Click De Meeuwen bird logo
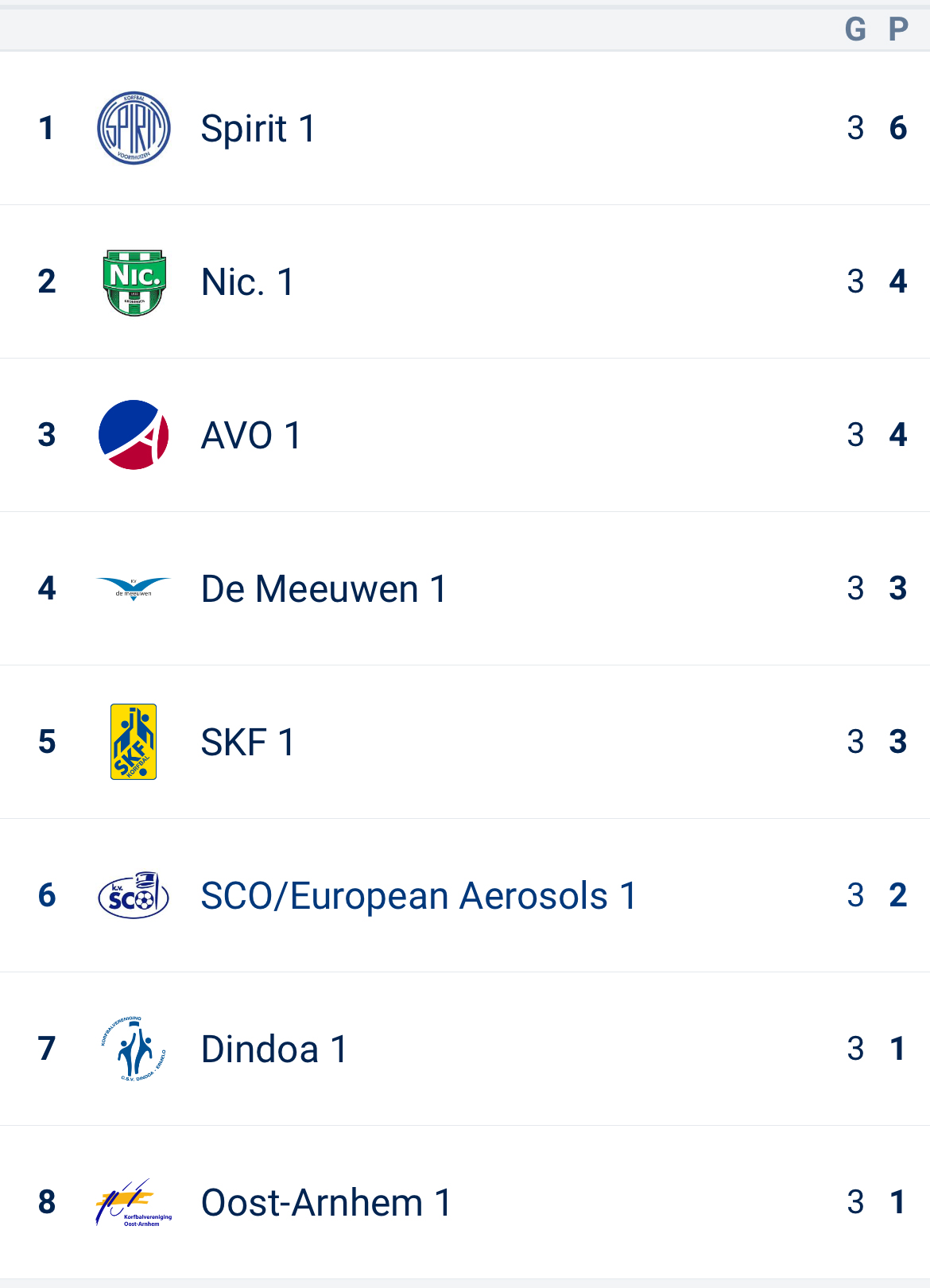This screenshot has height=1288, width=930. (x=134, y=589)
